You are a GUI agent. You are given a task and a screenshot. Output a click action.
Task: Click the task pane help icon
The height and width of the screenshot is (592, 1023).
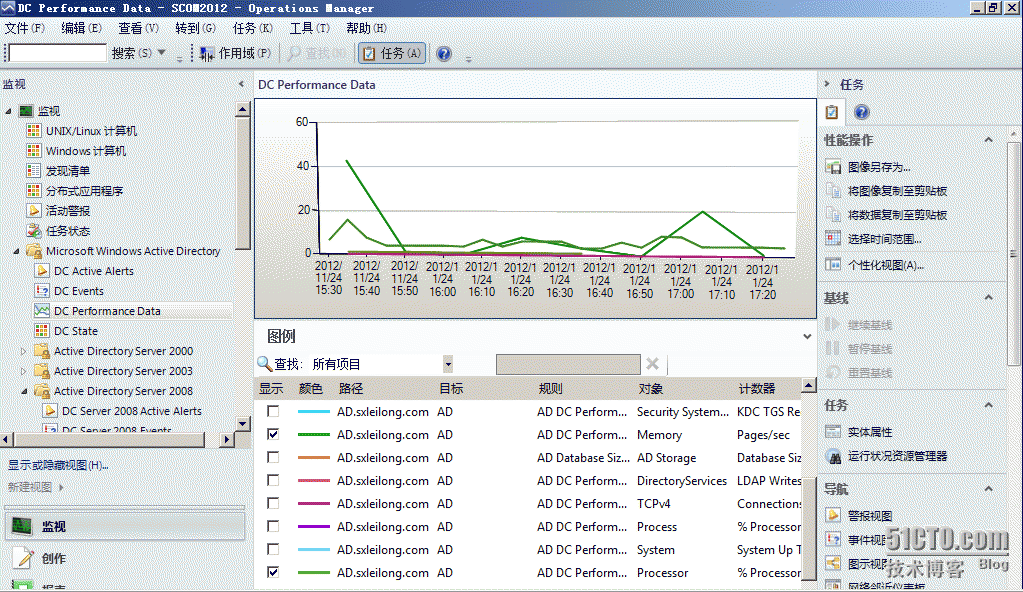pyautogui.click(x=862, y=112)
